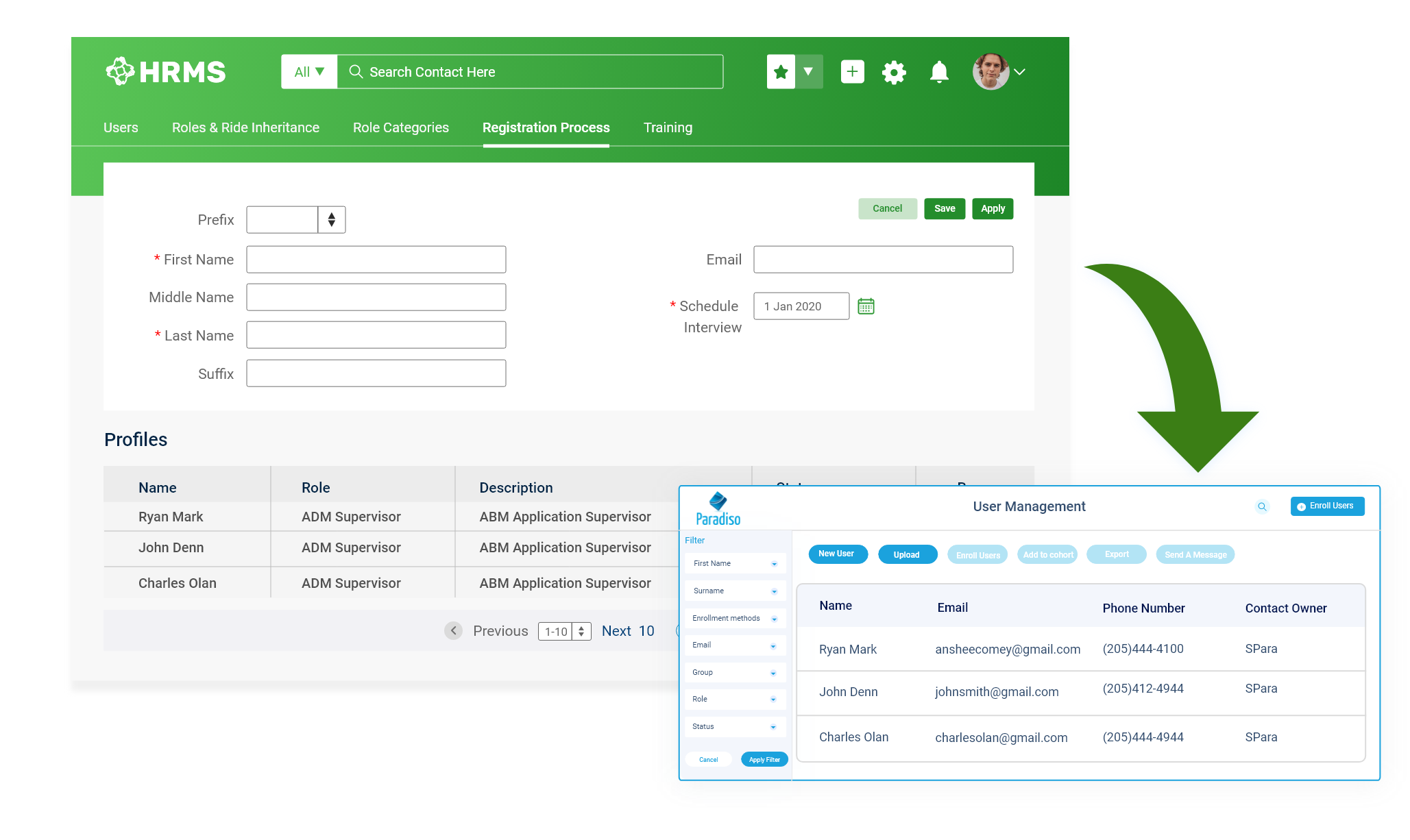Click the top-right Enroll Users button

1327,506
